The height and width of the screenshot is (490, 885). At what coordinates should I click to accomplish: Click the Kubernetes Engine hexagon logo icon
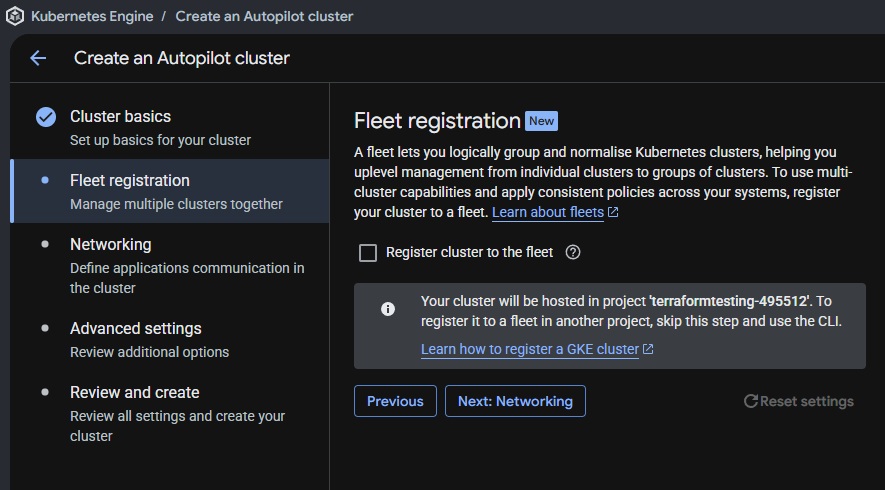(x=15, y=16)
